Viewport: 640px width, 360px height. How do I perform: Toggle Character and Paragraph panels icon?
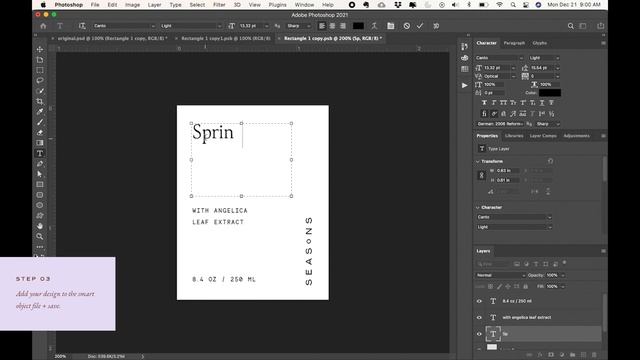point(391,26)
